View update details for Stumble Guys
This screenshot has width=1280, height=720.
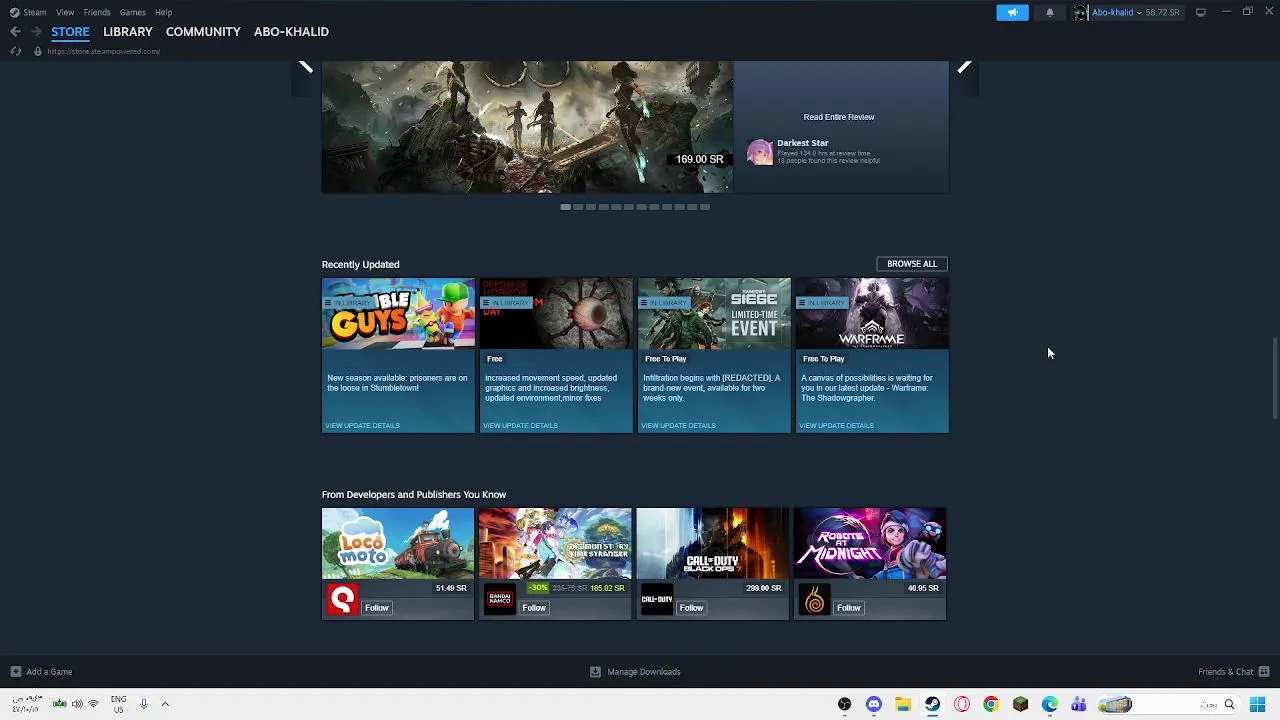[x=362, y=426]
